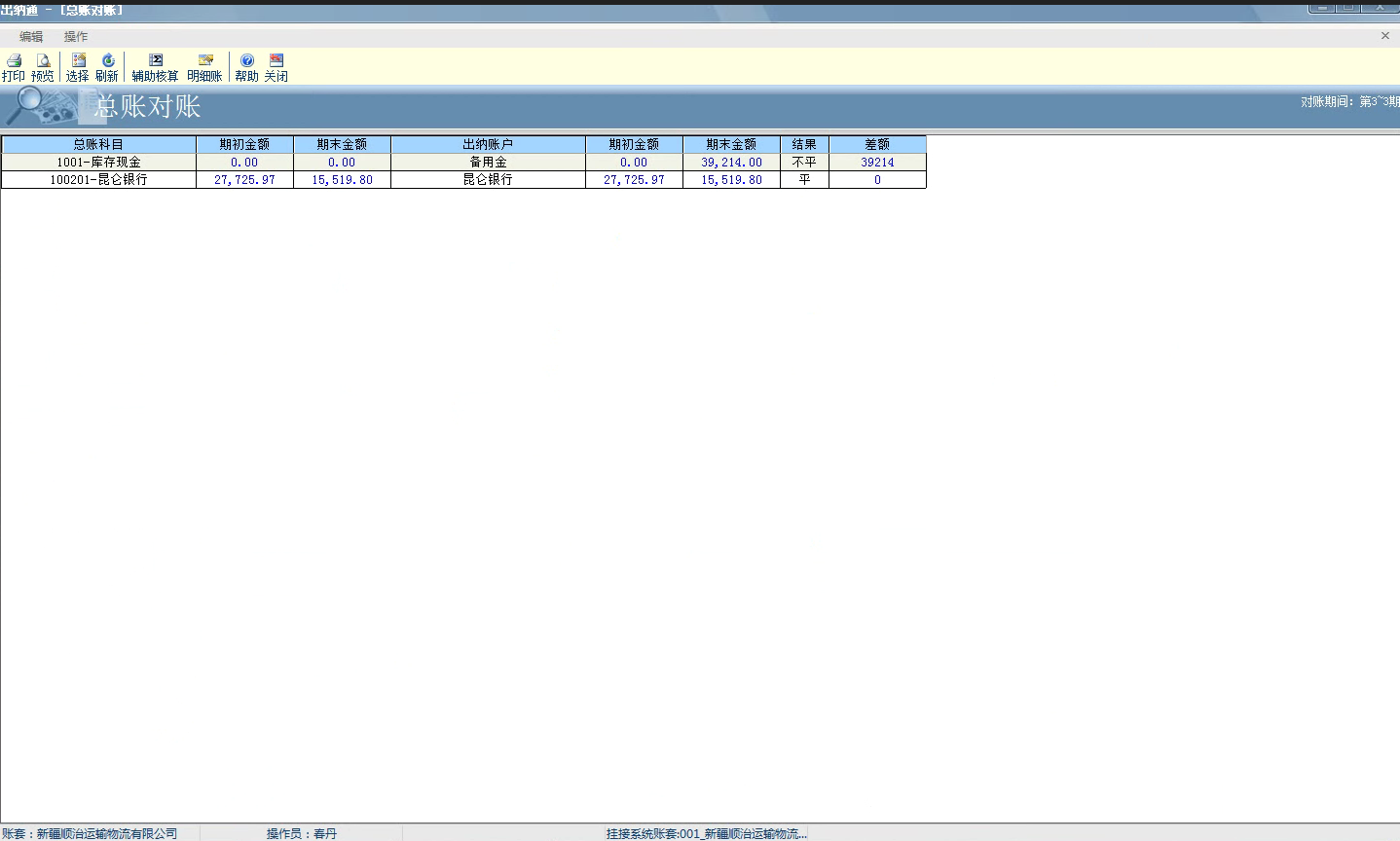The image size is (1400, 841).
Task: Click the Select (选择) toolbar icon
Action: (x=78, y=66)
